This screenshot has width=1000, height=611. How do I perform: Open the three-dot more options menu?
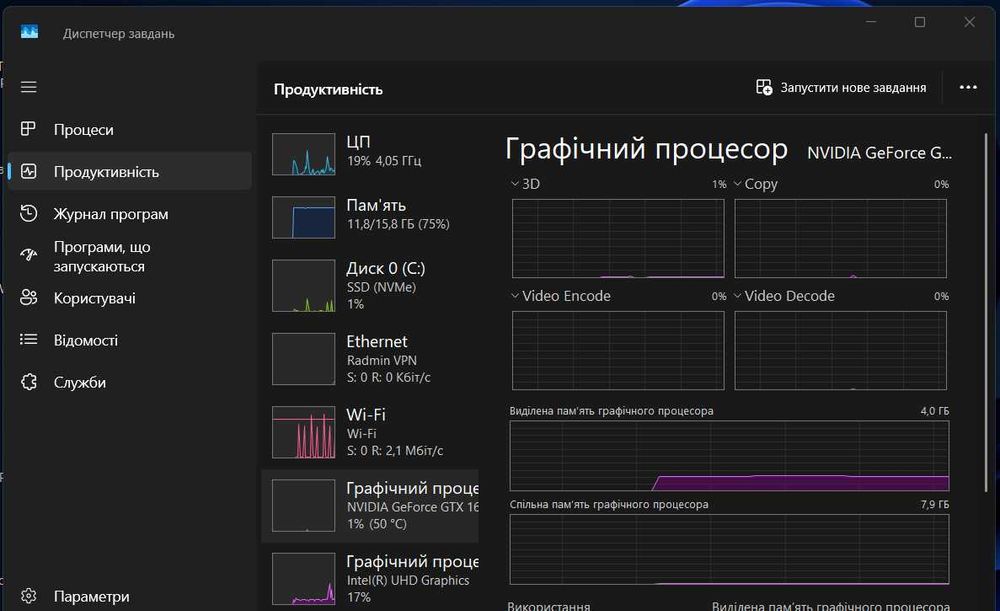click(x=968, y=87)
